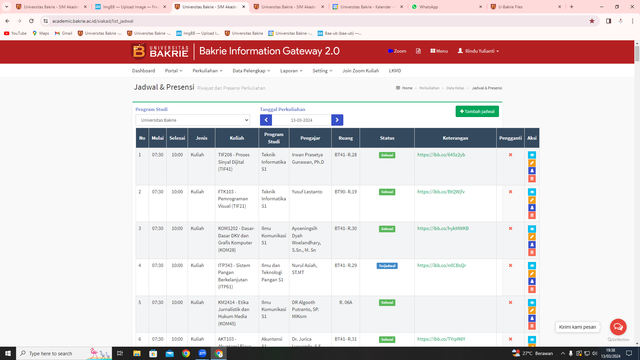
Task: View details of KM2414 Etika Jurnalistik row
Action: (531, 302)
